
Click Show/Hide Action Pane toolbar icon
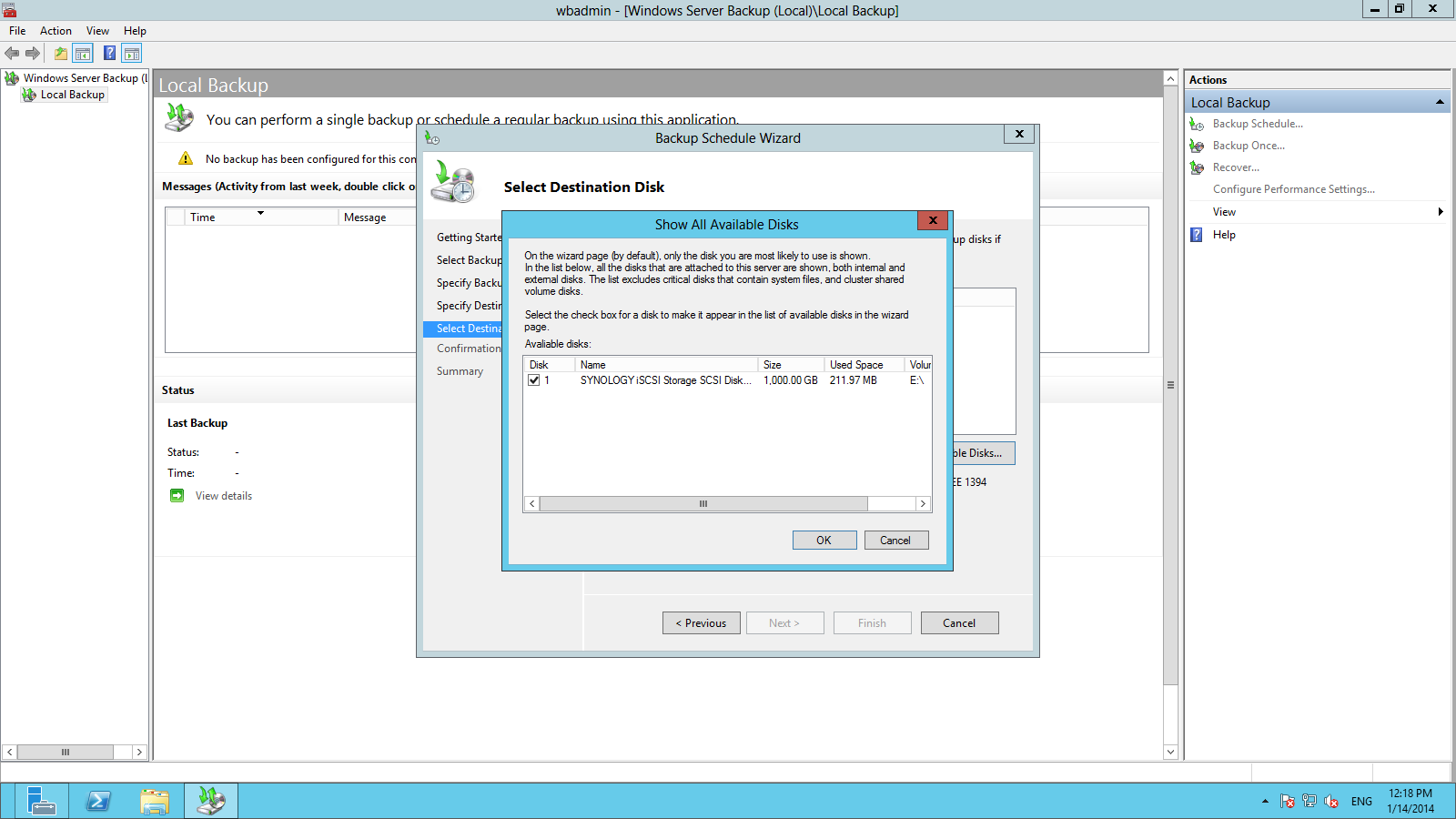132,54
